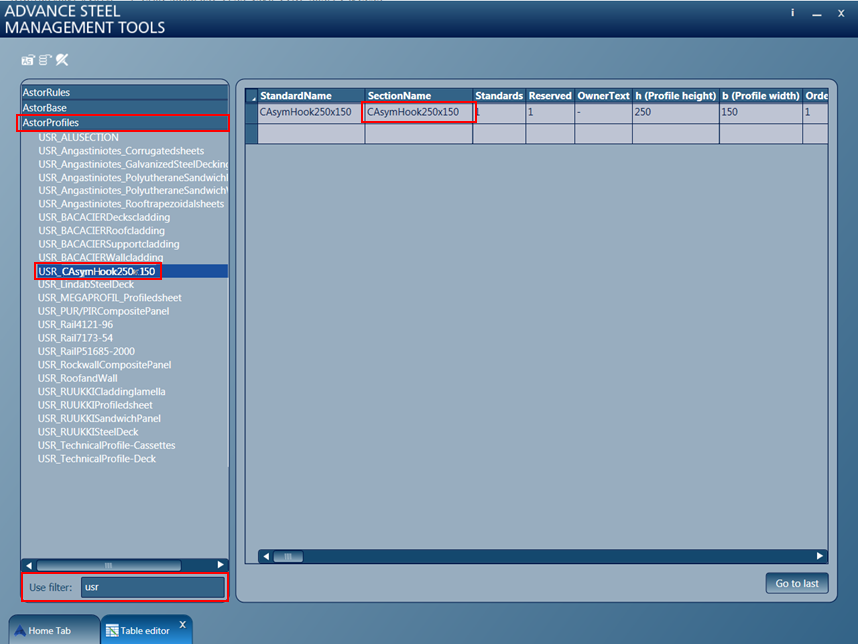Click the OwnerText cell showing '-'
The height and width of the screenshot is (644, 859).
click(x=603, y=112)
